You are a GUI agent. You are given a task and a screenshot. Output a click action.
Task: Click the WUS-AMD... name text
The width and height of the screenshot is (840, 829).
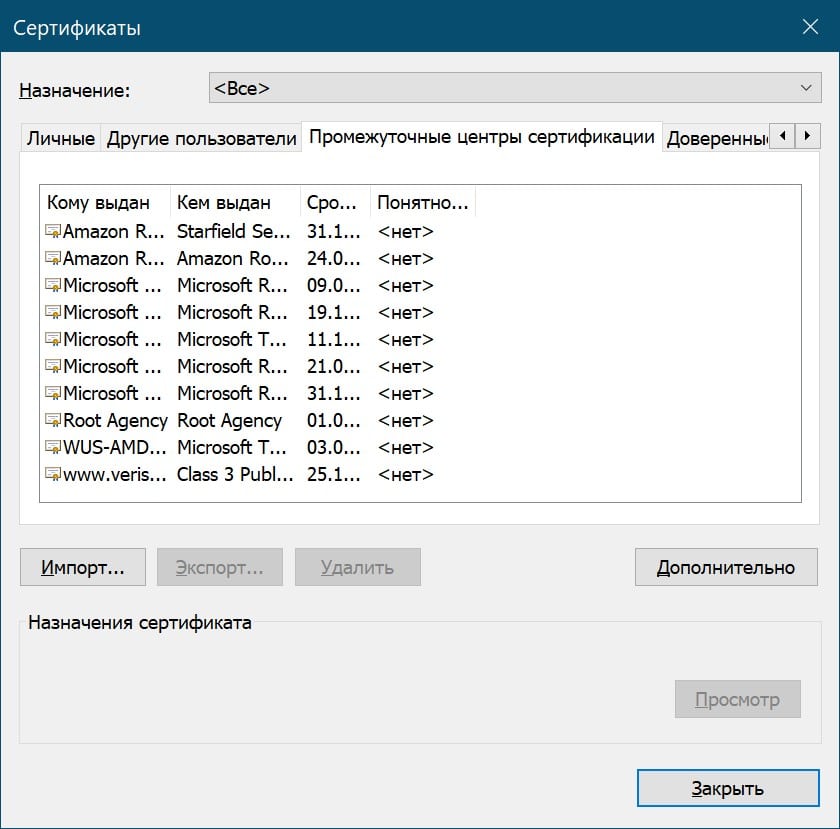(115, 447)
